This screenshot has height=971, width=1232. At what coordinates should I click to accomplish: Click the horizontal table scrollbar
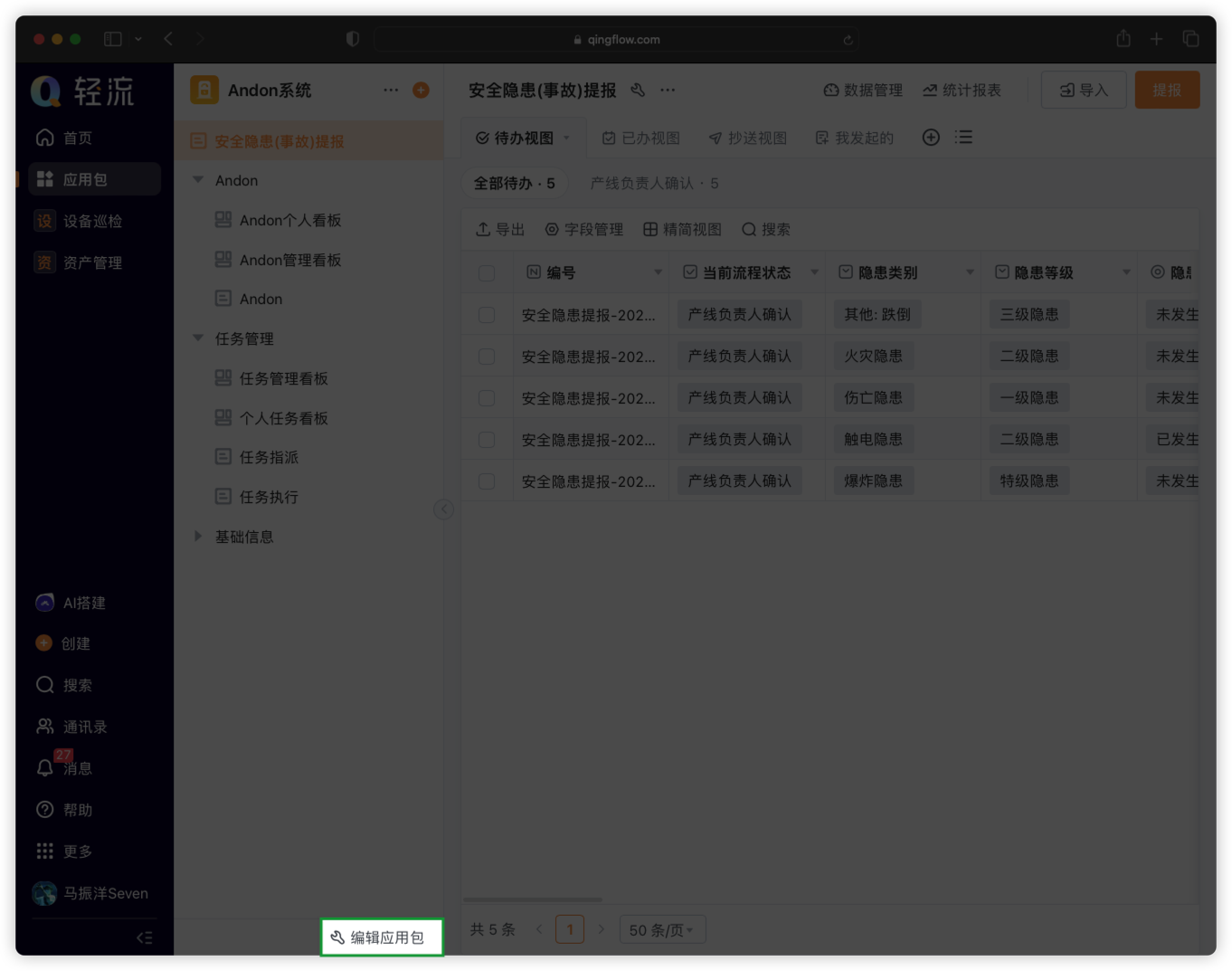click(x=533, y=900)
